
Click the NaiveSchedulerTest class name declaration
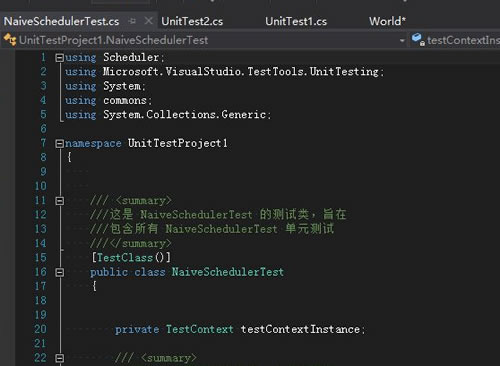click(x=228, y=272)
